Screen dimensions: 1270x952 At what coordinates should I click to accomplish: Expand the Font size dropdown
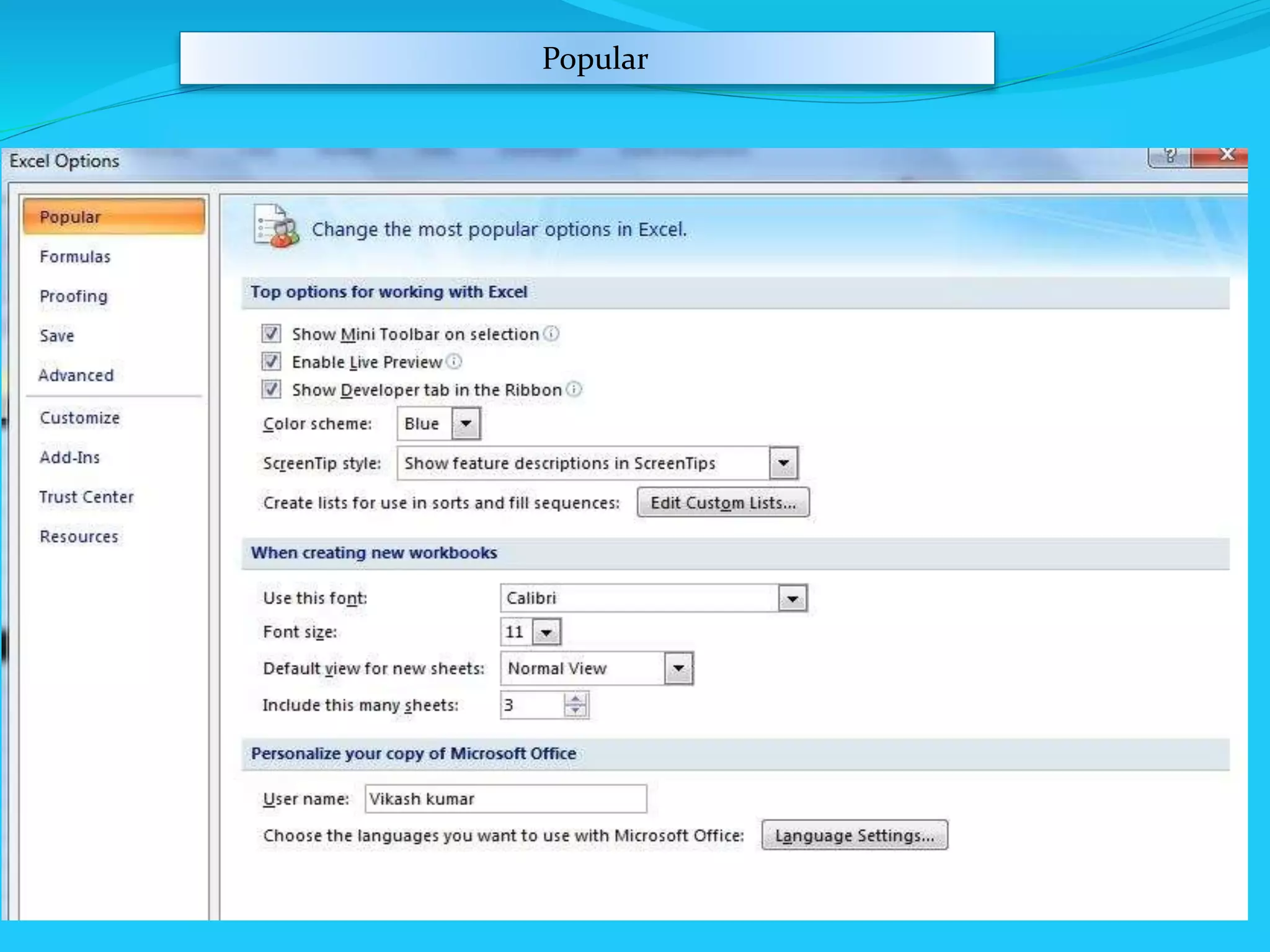(546, 633)
